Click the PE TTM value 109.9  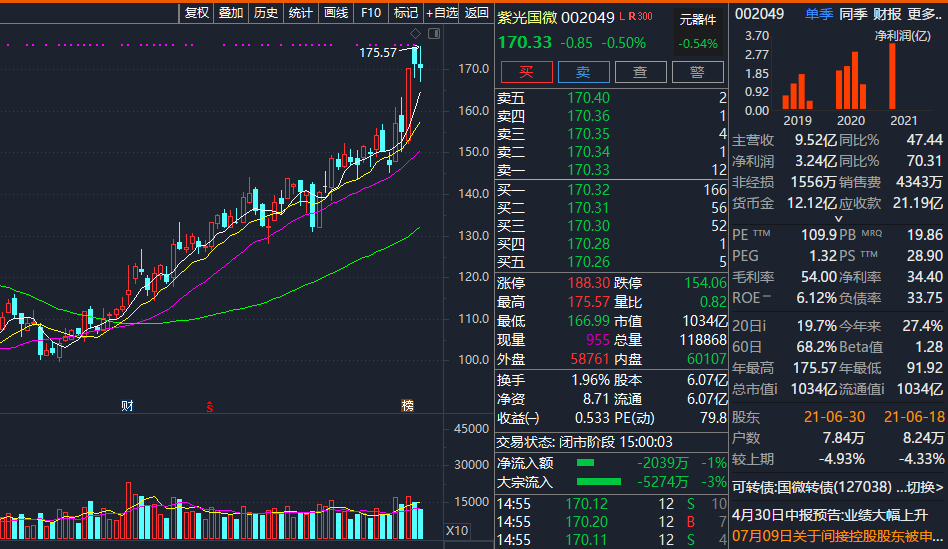[819, 235]
